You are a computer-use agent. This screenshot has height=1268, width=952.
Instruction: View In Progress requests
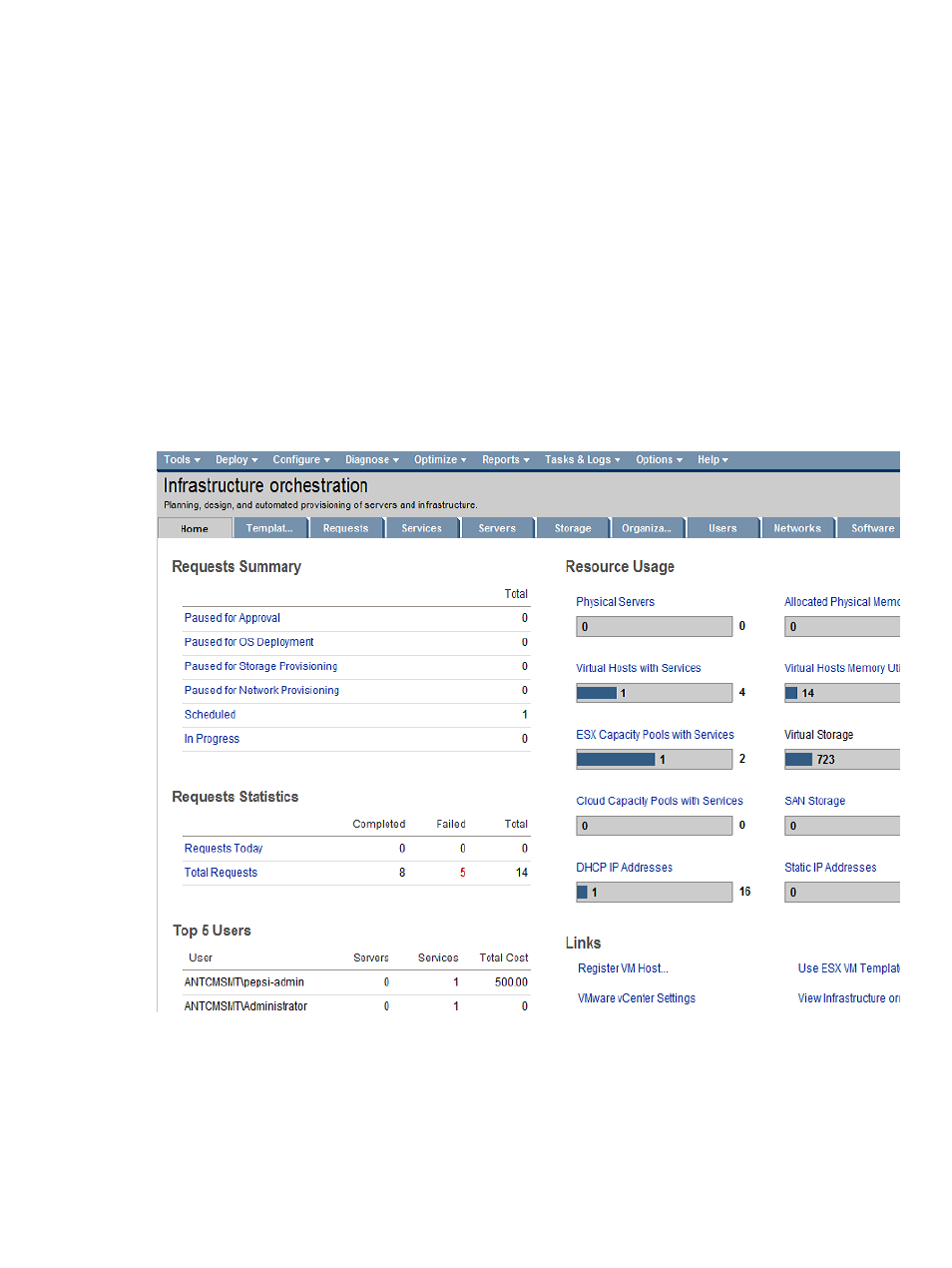coord(213,739)
